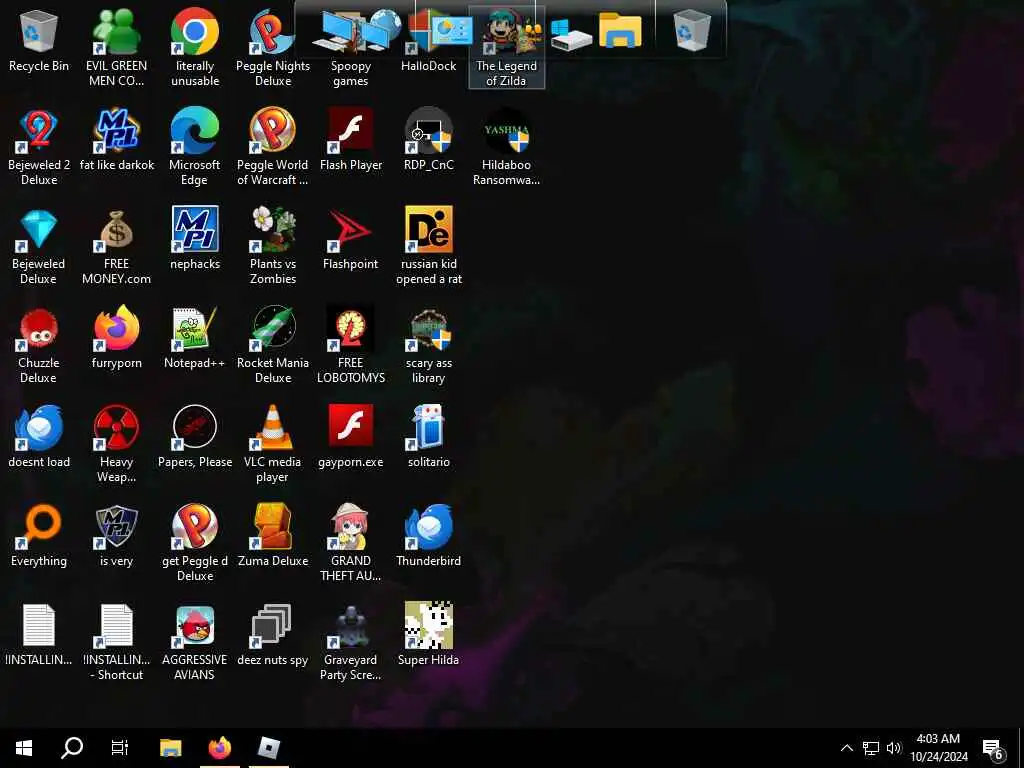Click Plants vs Zombies shortcut

tap(273, 246)
